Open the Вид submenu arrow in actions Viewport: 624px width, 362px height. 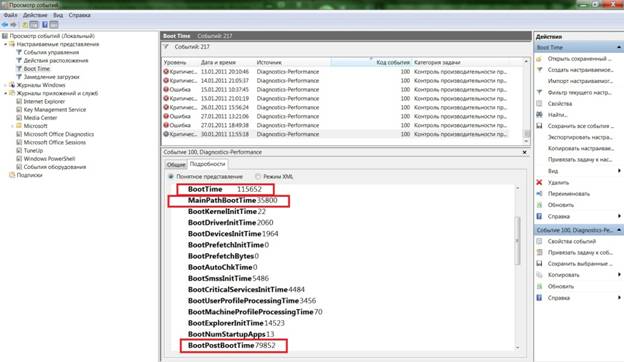coord(619,171)
